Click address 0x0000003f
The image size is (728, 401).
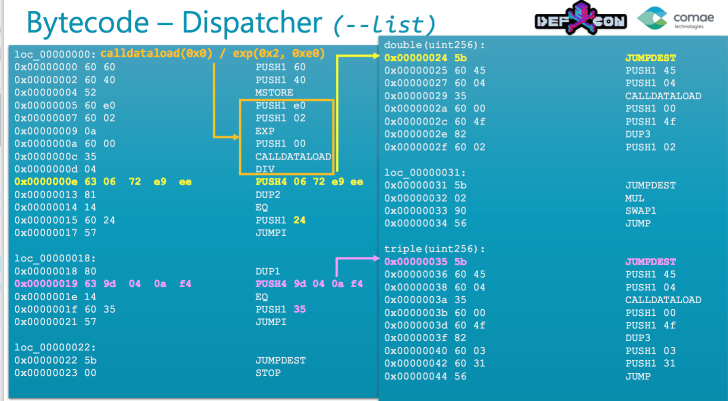click(416, 338)
